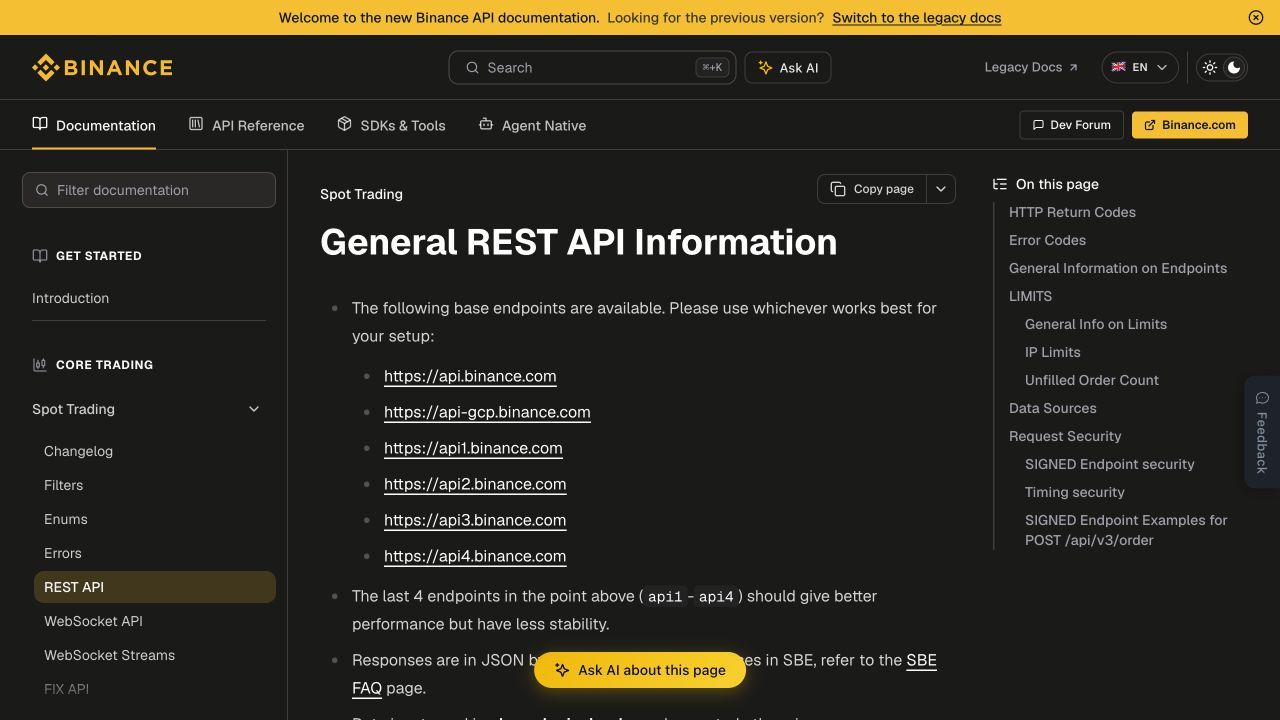Viewport: 1280px width, 720px height.
Task: Open the https://api-gcp.binance.com link
Action: [x=487, y=412]
